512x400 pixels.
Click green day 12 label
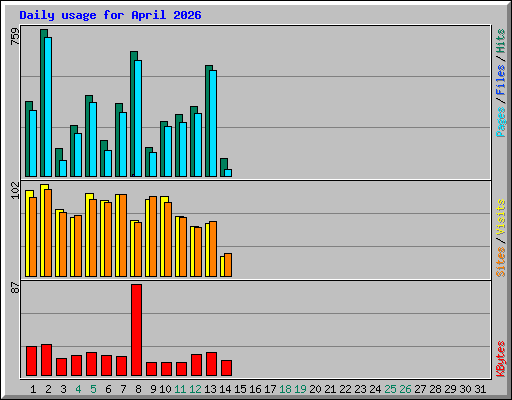click(x=195, y=389)
